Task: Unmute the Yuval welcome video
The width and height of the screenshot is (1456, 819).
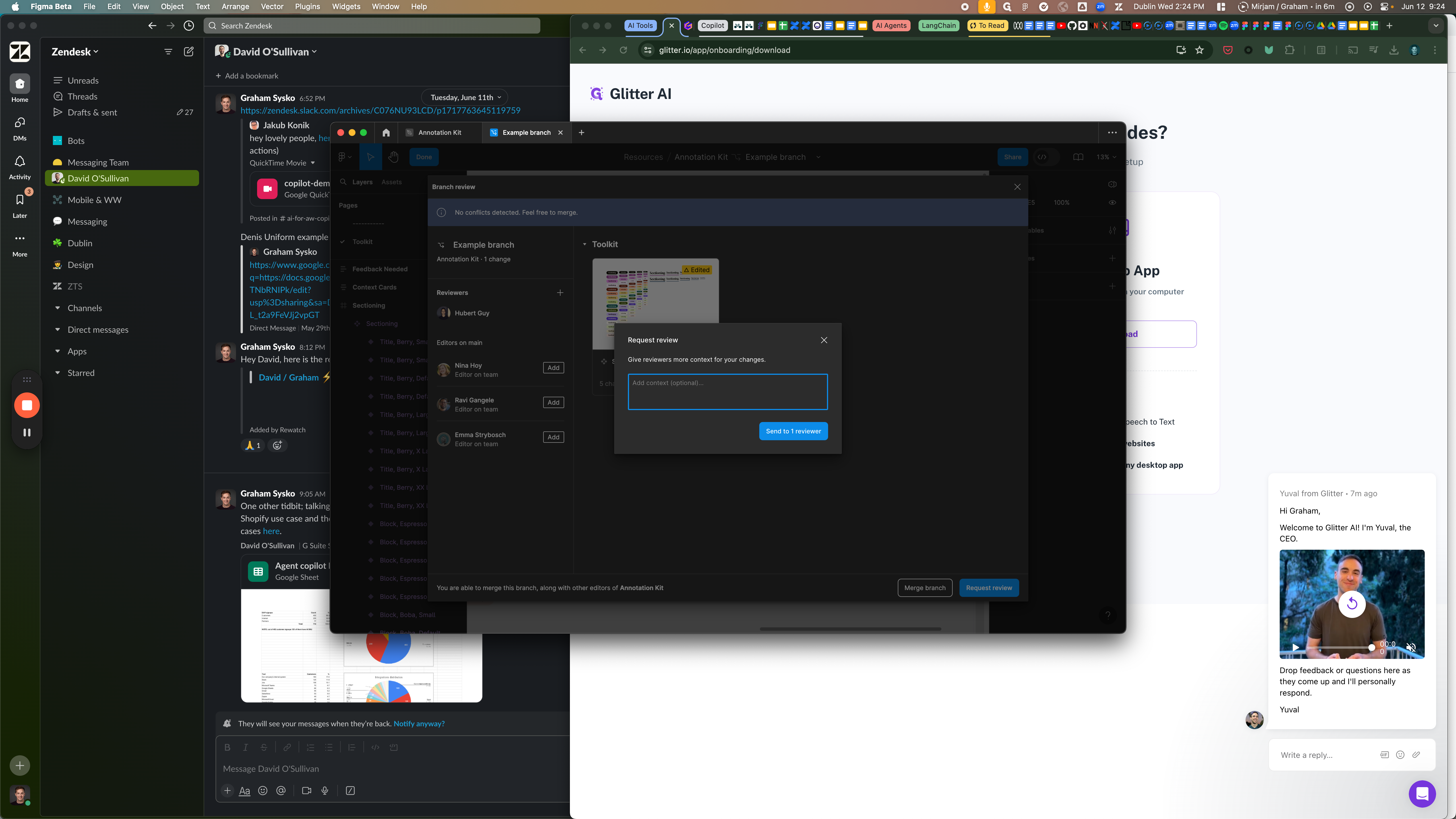Action: [x=1411, y=648]
